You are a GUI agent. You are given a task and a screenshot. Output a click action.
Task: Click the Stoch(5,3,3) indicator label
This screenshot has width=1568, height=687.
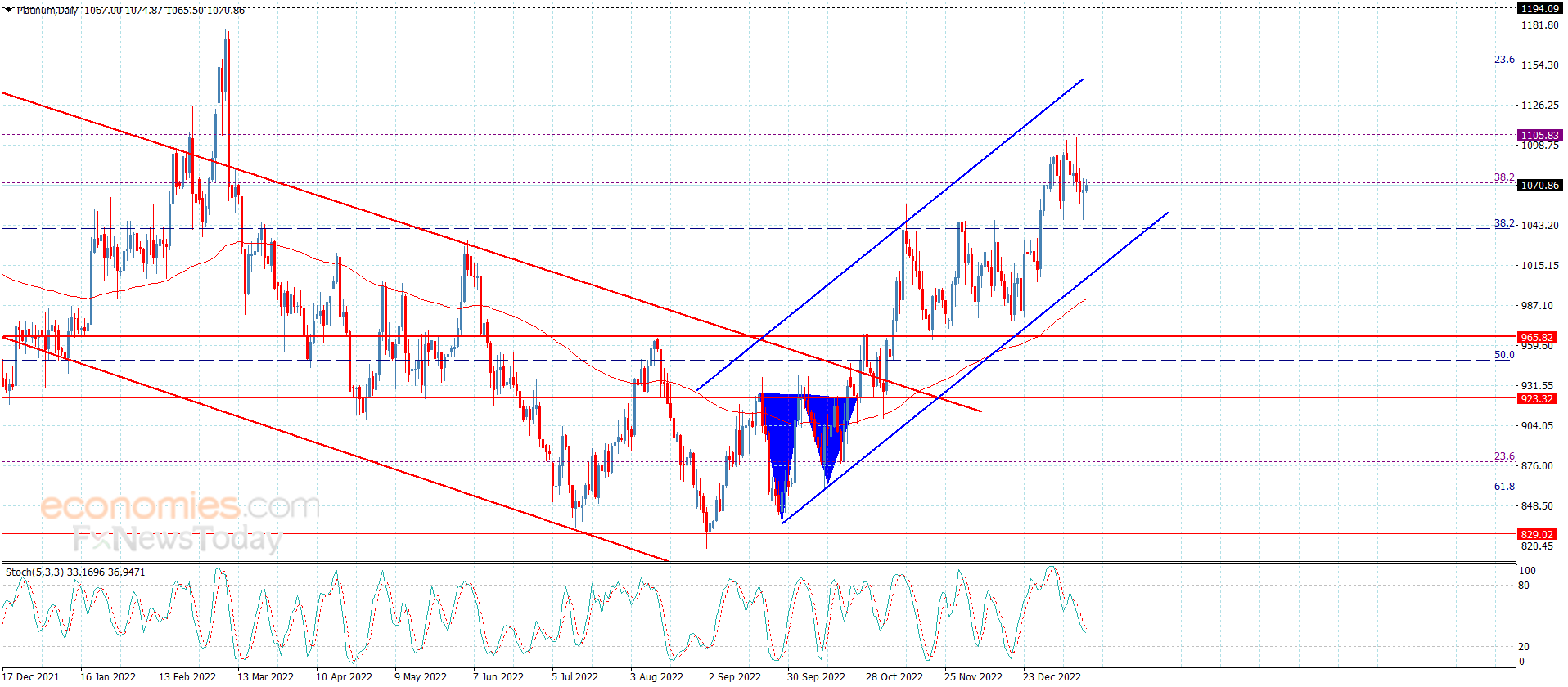coord(34,572)
